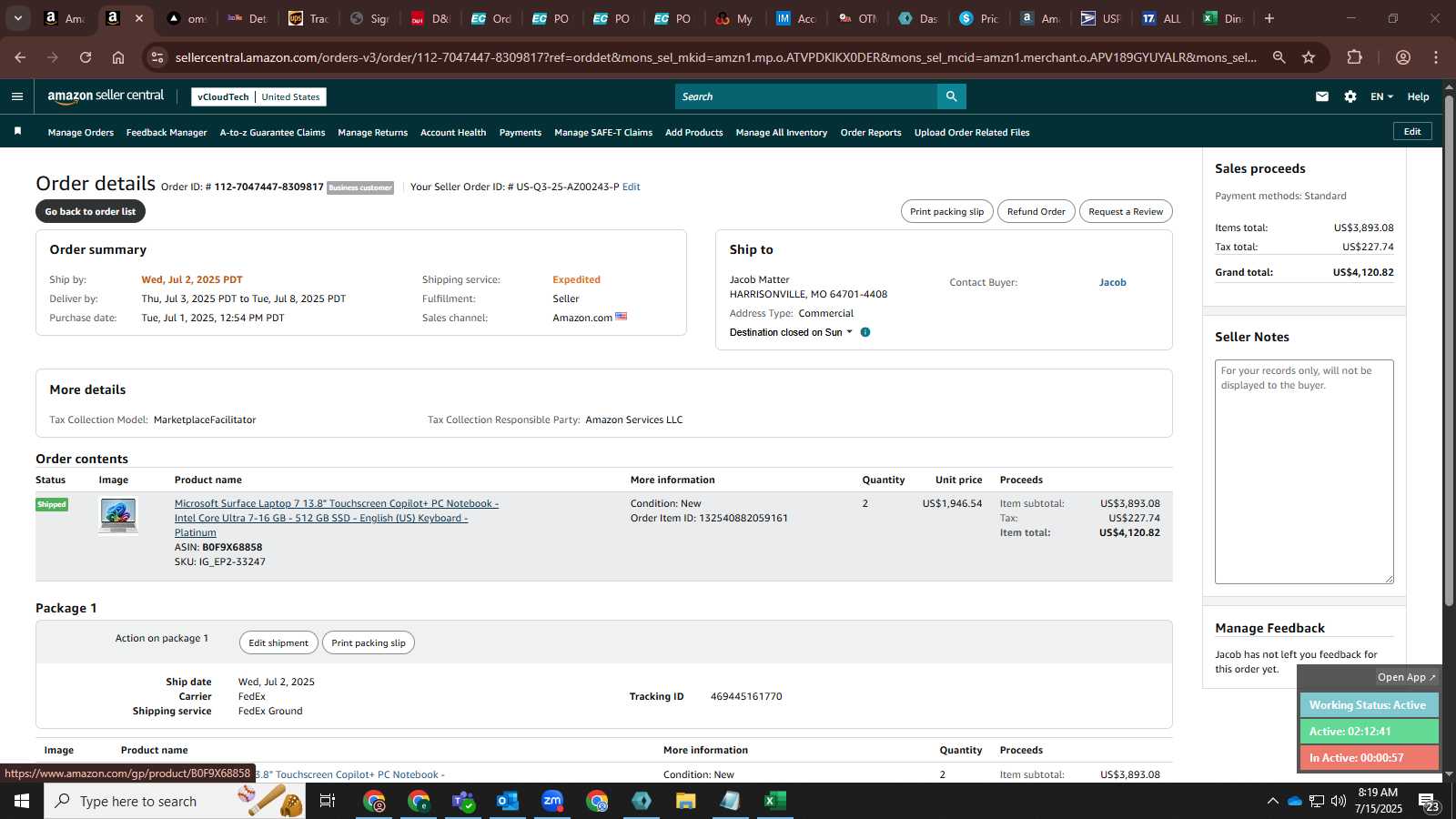Click the browser home icon
This screenshot has width=1456, height=819.
click(x=118, y=57)
